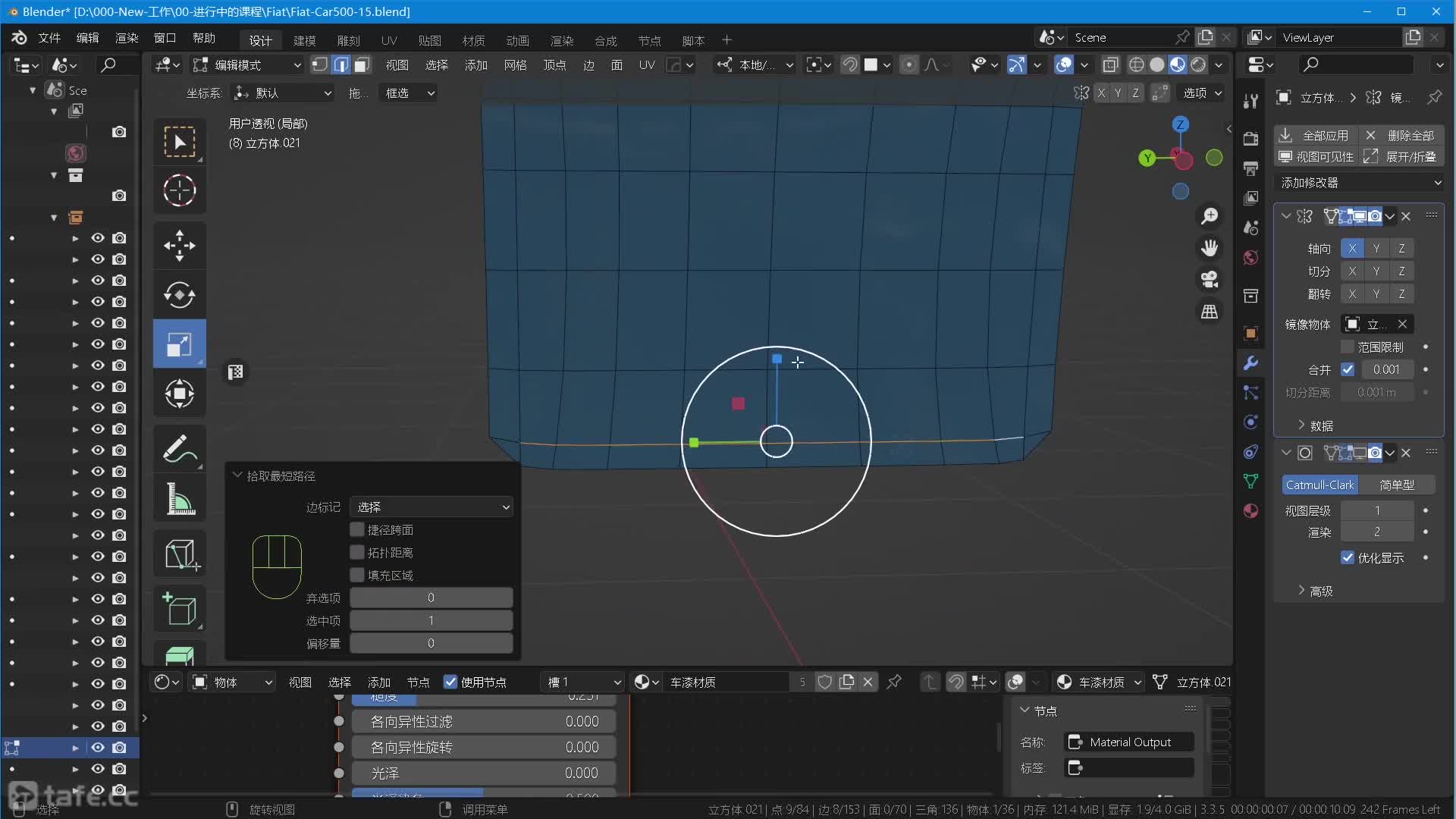1456x819 pixels.
Task: Click 删除全部 button
Action: (1401, 135)
